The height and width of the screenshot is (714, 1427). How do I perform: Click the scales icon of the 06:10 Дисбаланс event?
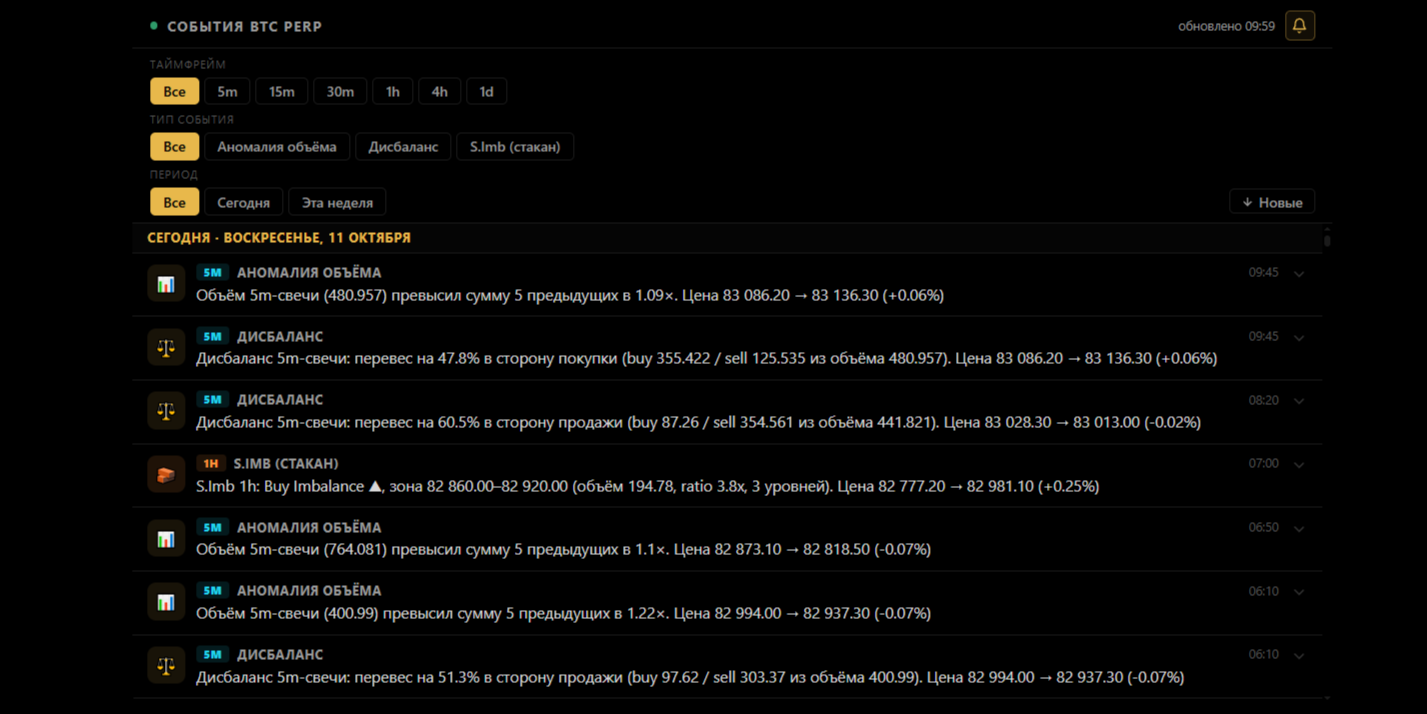point(166,666)
